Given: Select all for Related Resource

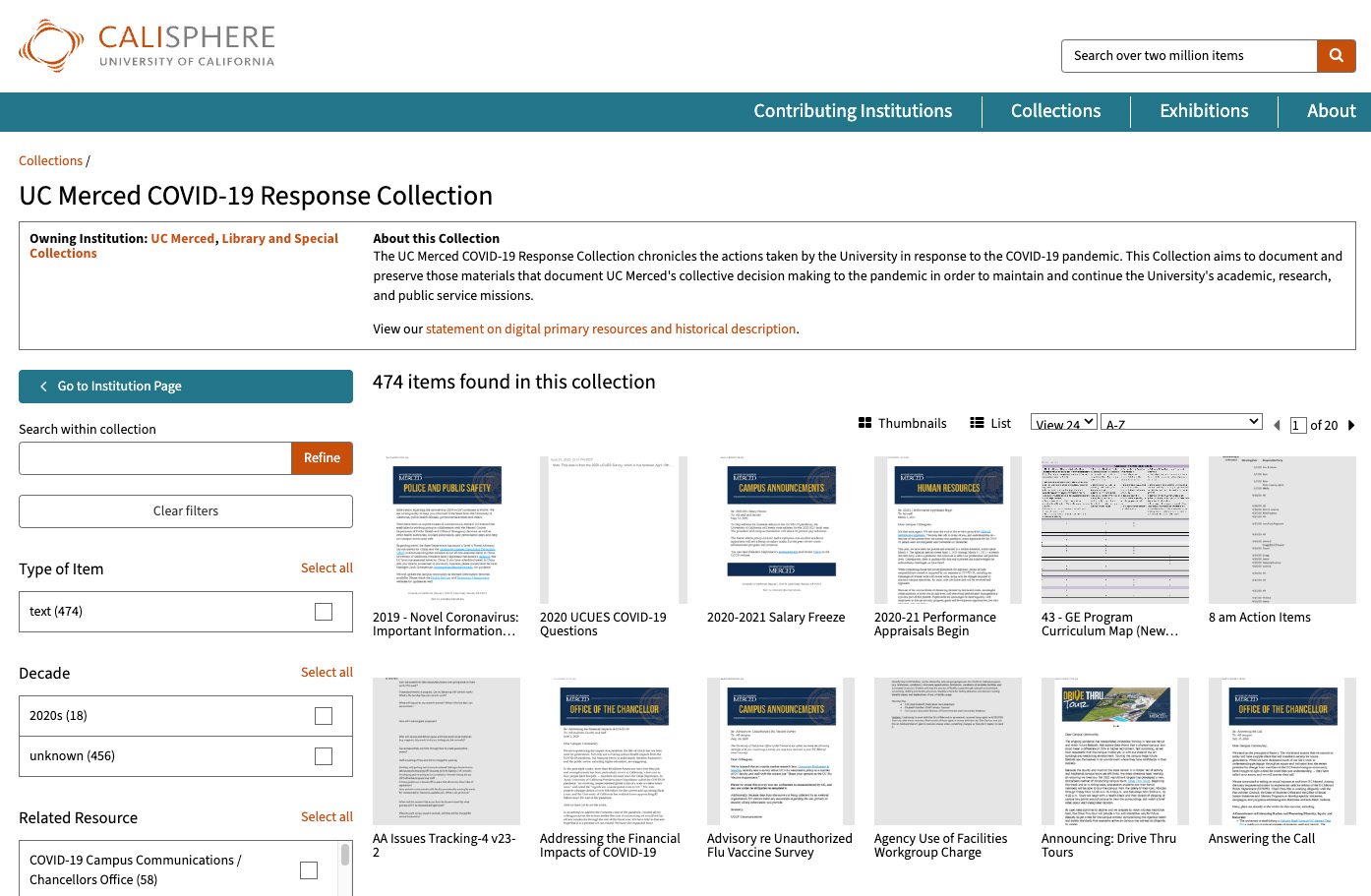Looking at the screenshot, I should [x=327, y=816].
